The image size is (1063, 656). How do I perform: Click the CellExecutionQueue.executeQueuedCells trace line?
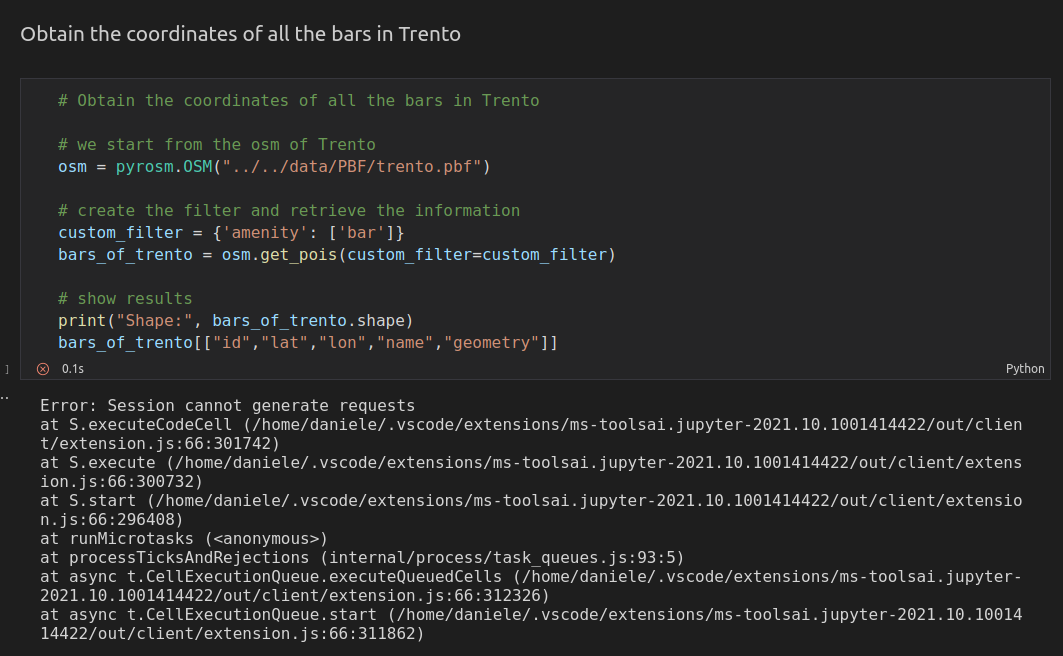coord(531,586)
